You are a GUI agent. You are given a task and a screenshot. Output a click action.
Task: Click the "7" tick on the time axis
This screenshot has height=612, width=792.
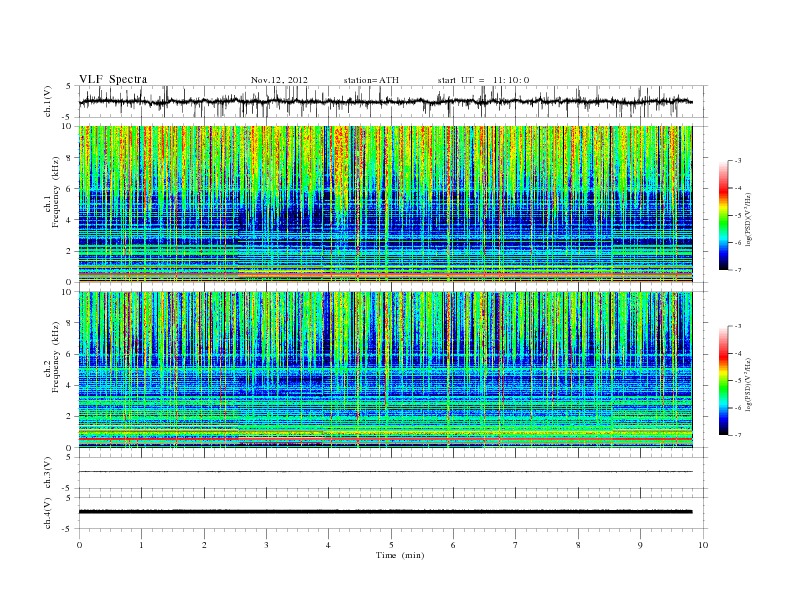coord(516,545)
